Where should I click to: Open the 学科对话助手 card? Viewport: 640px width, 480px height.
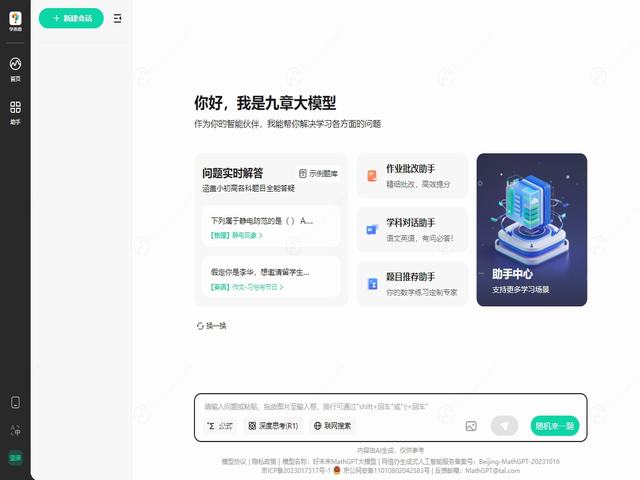[x=412, y=230]
